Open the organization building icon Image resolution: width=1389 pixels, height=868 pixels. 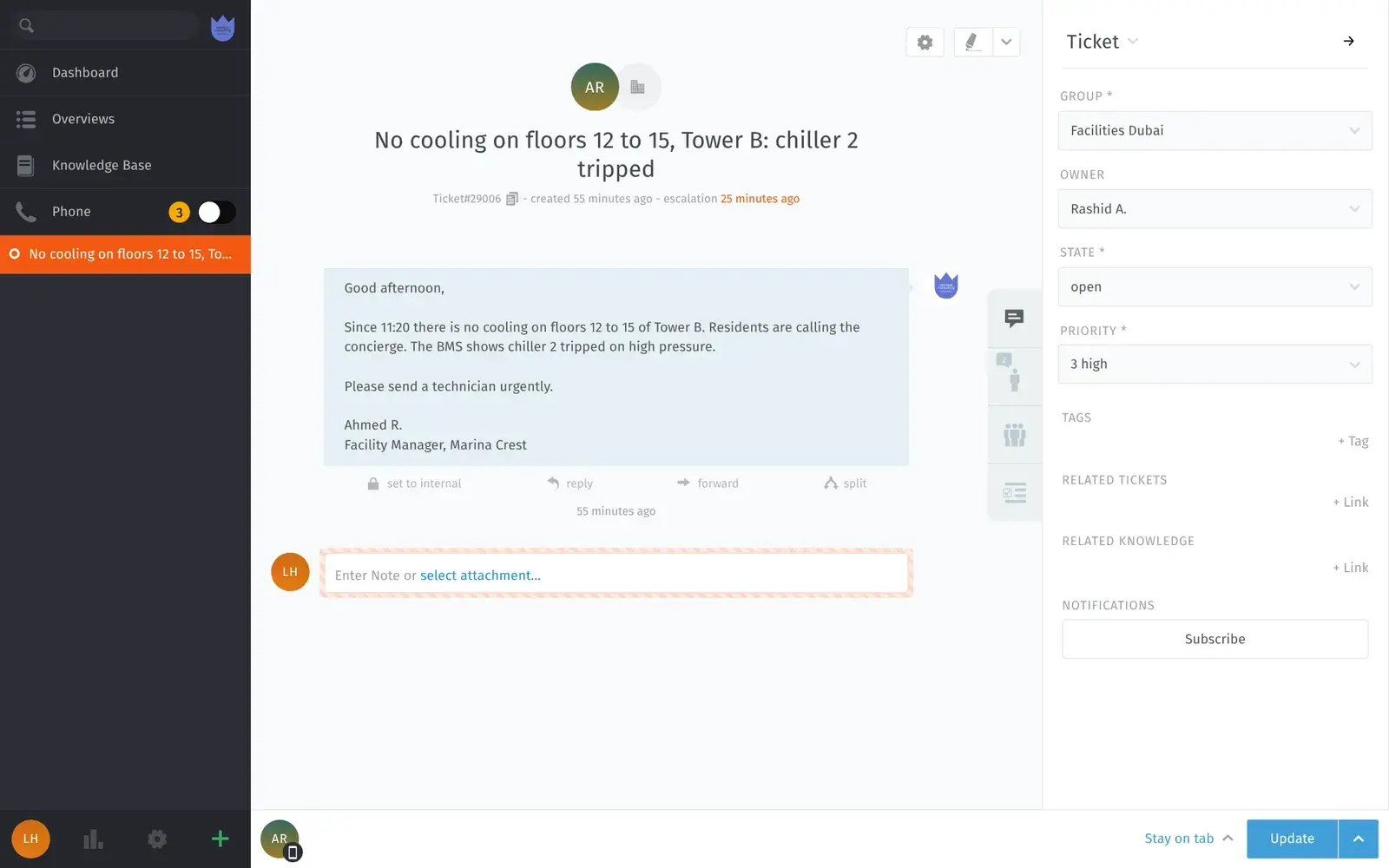tap(638, 87)
